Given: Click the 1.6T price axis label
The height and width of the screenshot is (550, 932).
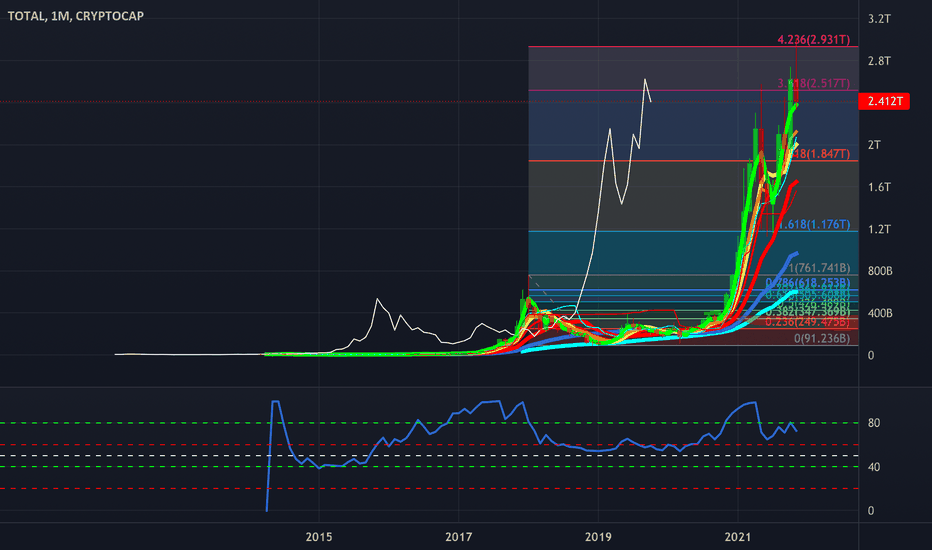Looking at the screenshot, I should (879, 187).
